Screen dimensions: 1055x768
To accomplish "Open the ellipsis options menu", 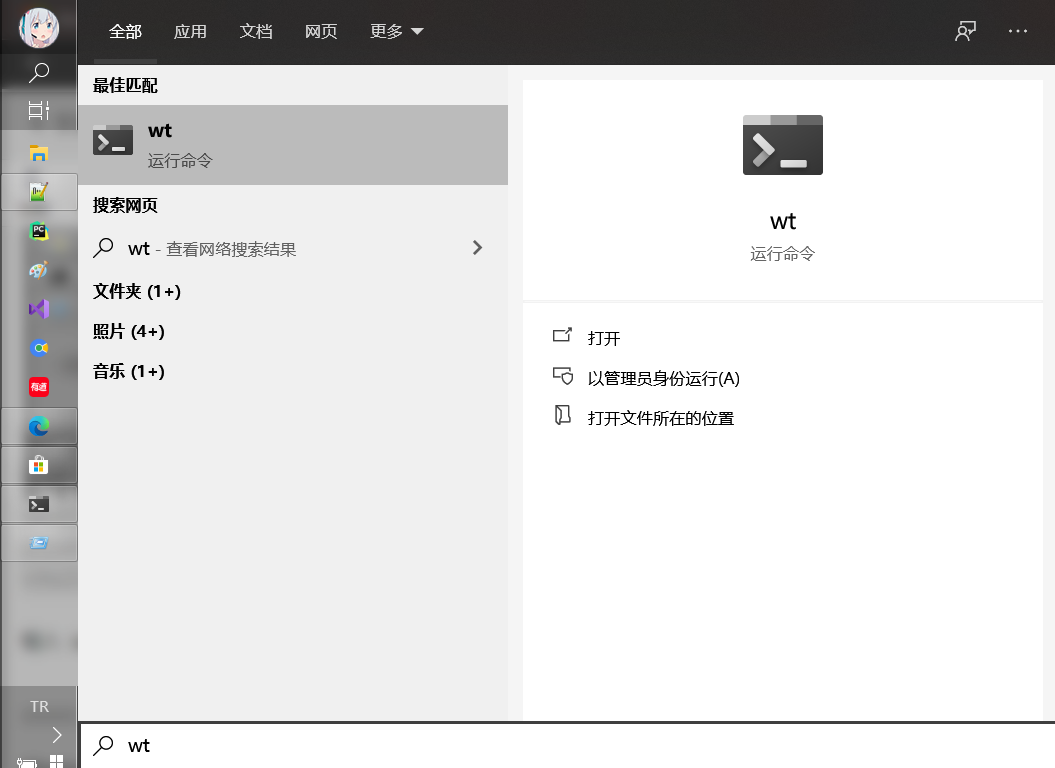I will coord(1017,31).
